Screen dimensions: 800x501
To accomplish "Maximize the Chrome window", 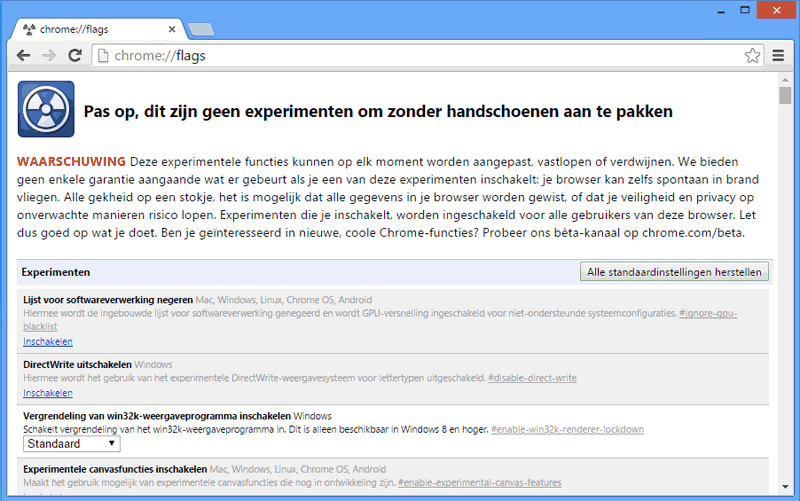I will (745, 10).
